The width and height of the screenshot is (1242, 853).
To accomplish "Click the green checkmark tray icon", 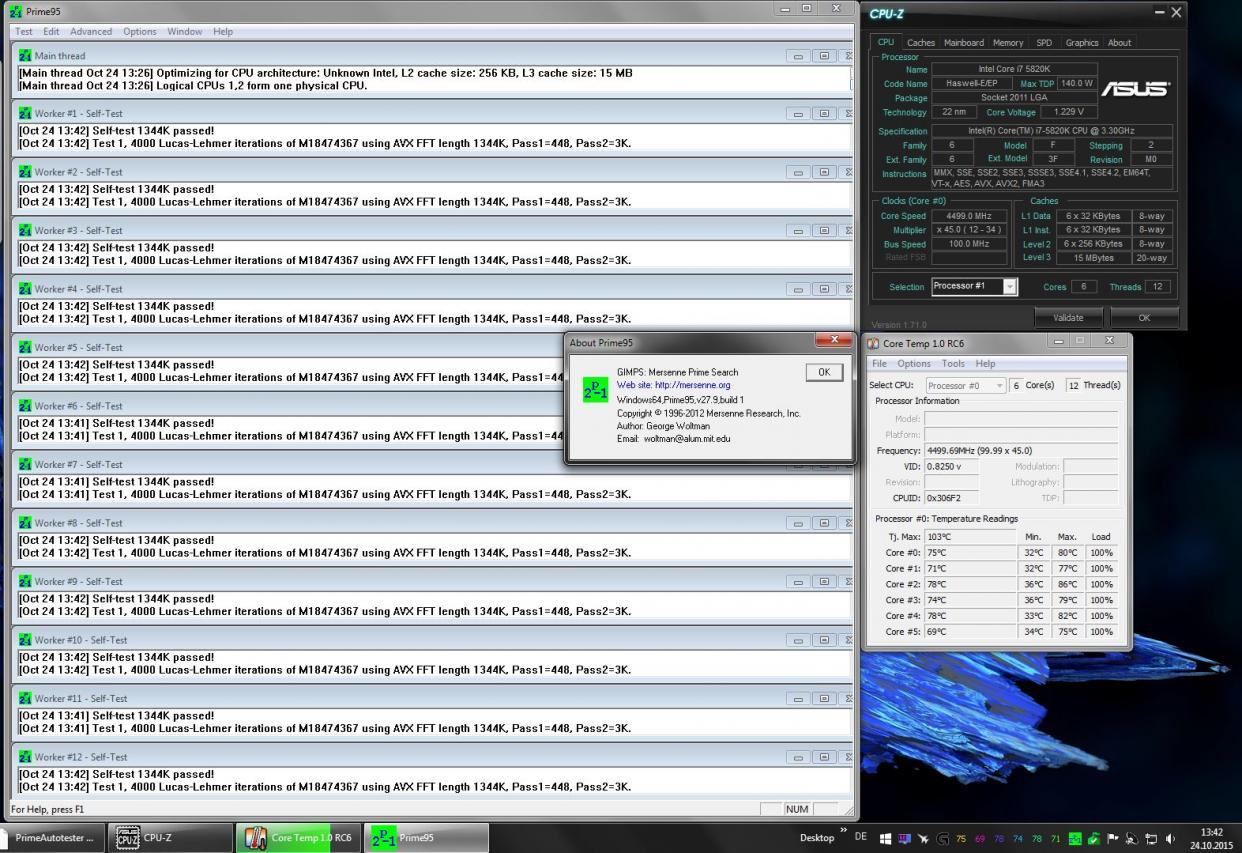I will tap(1094, 839).
